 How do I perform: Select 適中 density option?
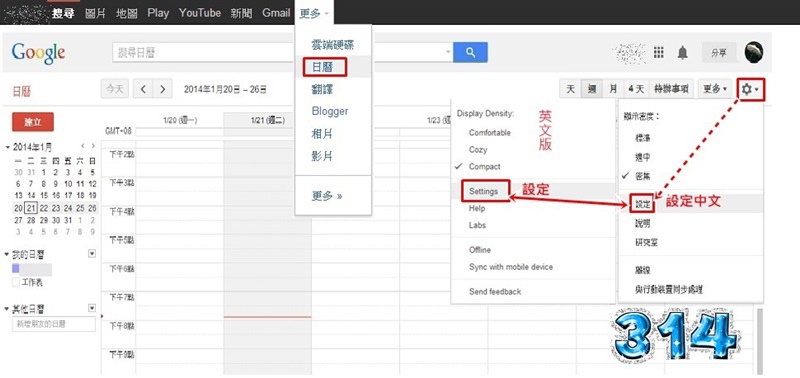tap(642, 157)
